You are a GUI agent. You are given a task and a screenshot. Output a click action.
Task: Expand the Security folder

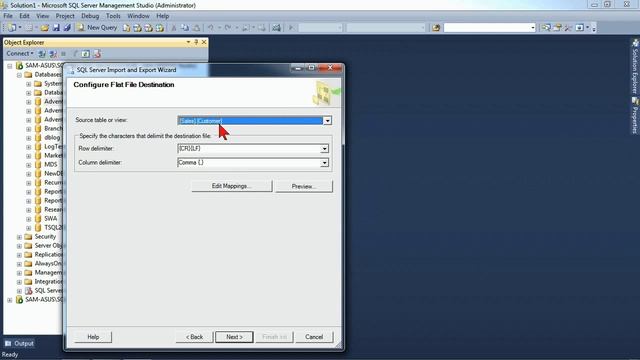[19, 237]
